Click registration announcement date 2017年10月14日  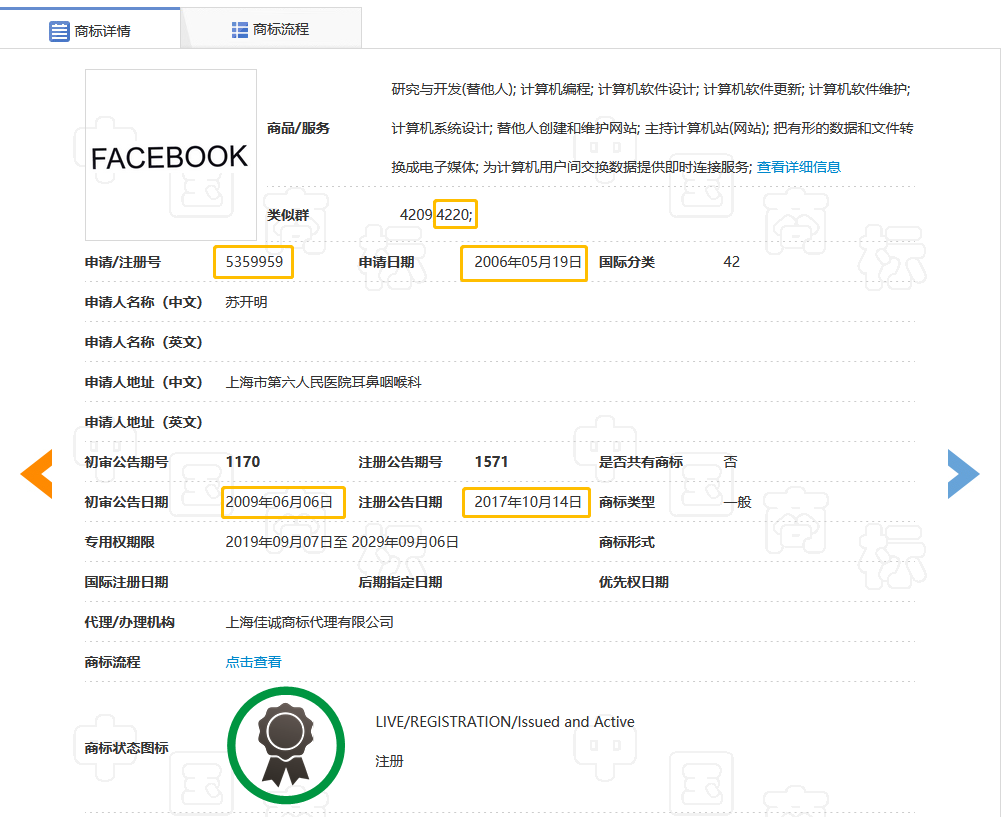pyautogui.click(x=527, y=502)
